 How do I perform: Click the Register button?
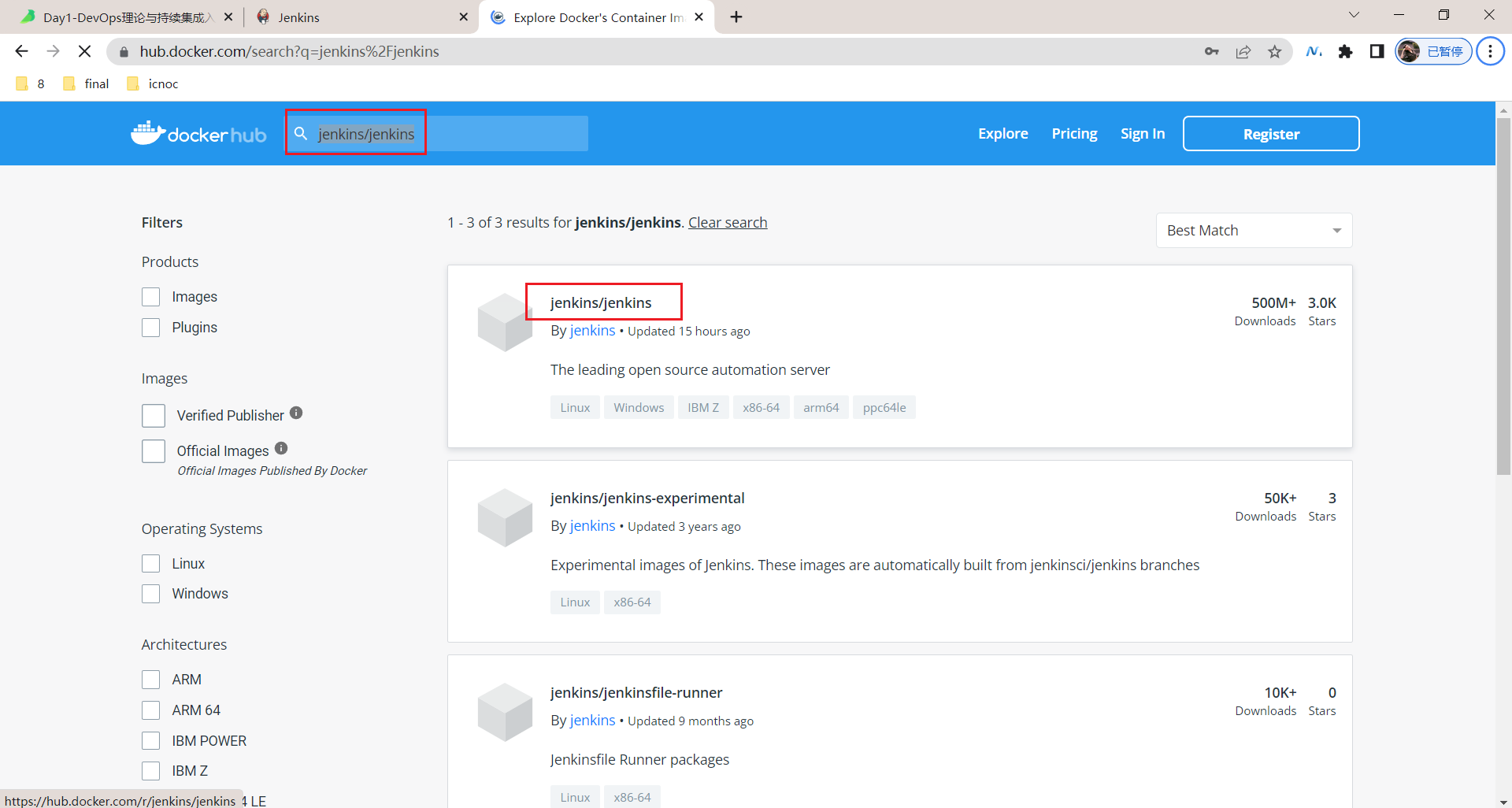click(x=1271, y=134)
